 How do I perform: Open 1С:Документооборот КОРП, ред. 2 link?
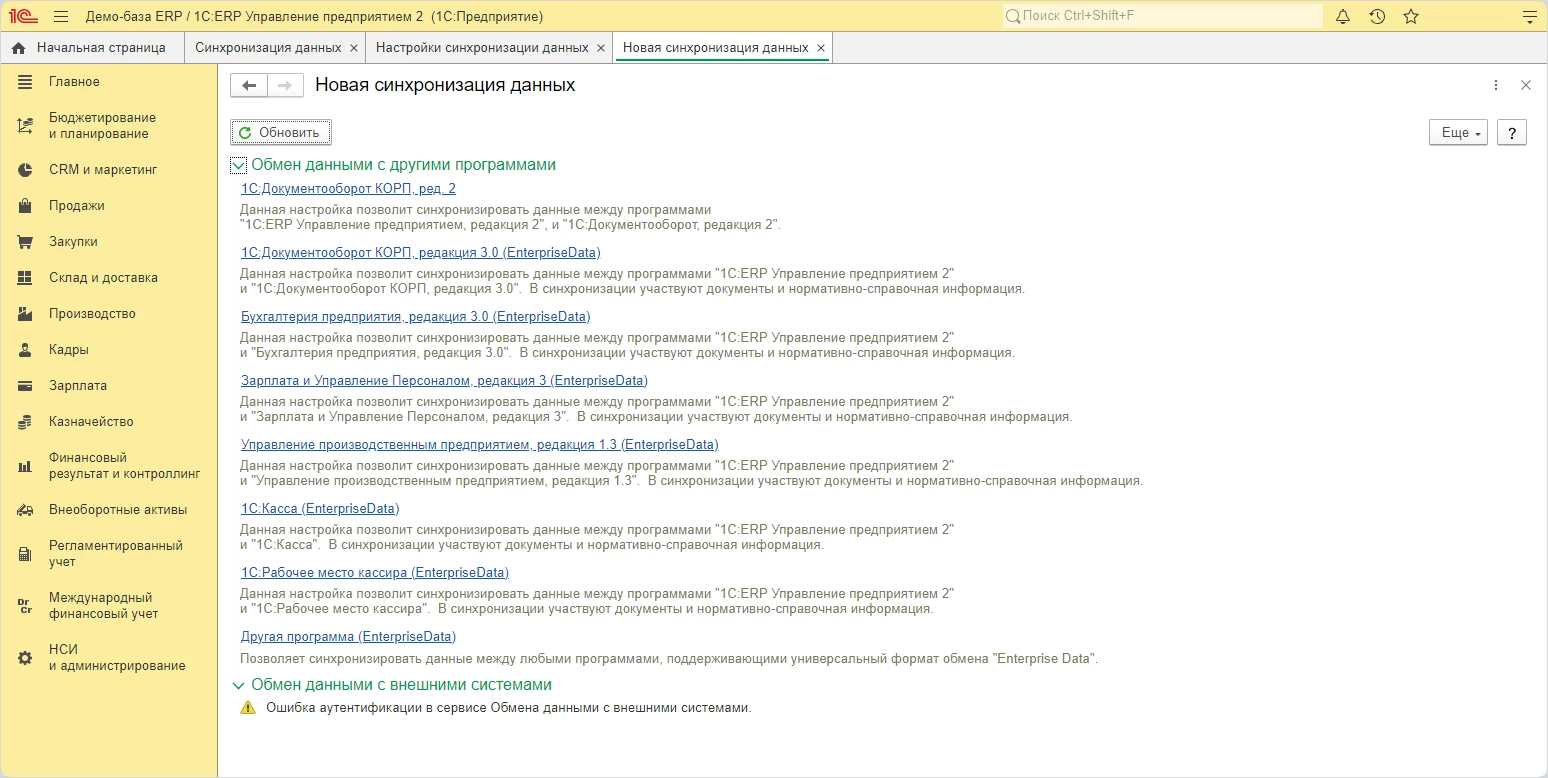coord(348,189)
